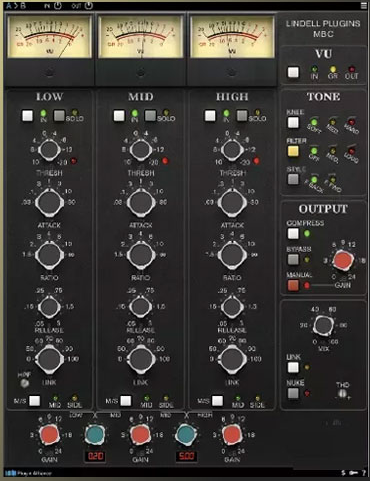The height and width of the screenshot is (484, 370).
Task: Toggle the HIGH band IN button
Action: pyautogui.click(x=210, y=116)
